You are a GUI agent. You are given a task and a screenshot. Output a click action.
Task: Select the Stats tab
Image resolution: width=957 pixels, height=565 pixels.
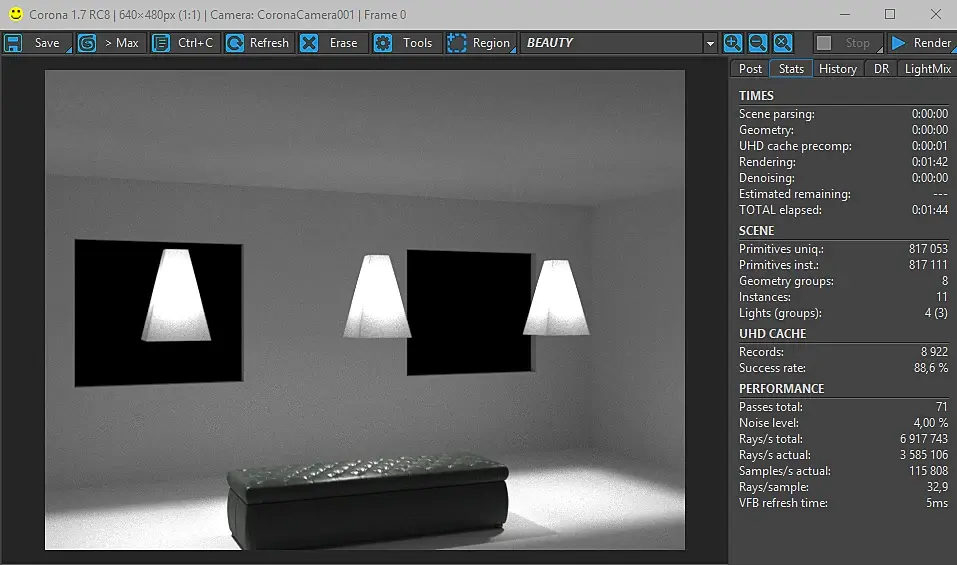[x=791, y=69]
